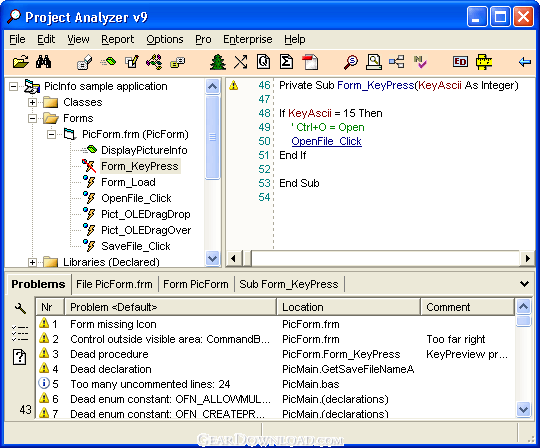Open the Report menu
Screen dimensions: 540x448
(117, 39)
